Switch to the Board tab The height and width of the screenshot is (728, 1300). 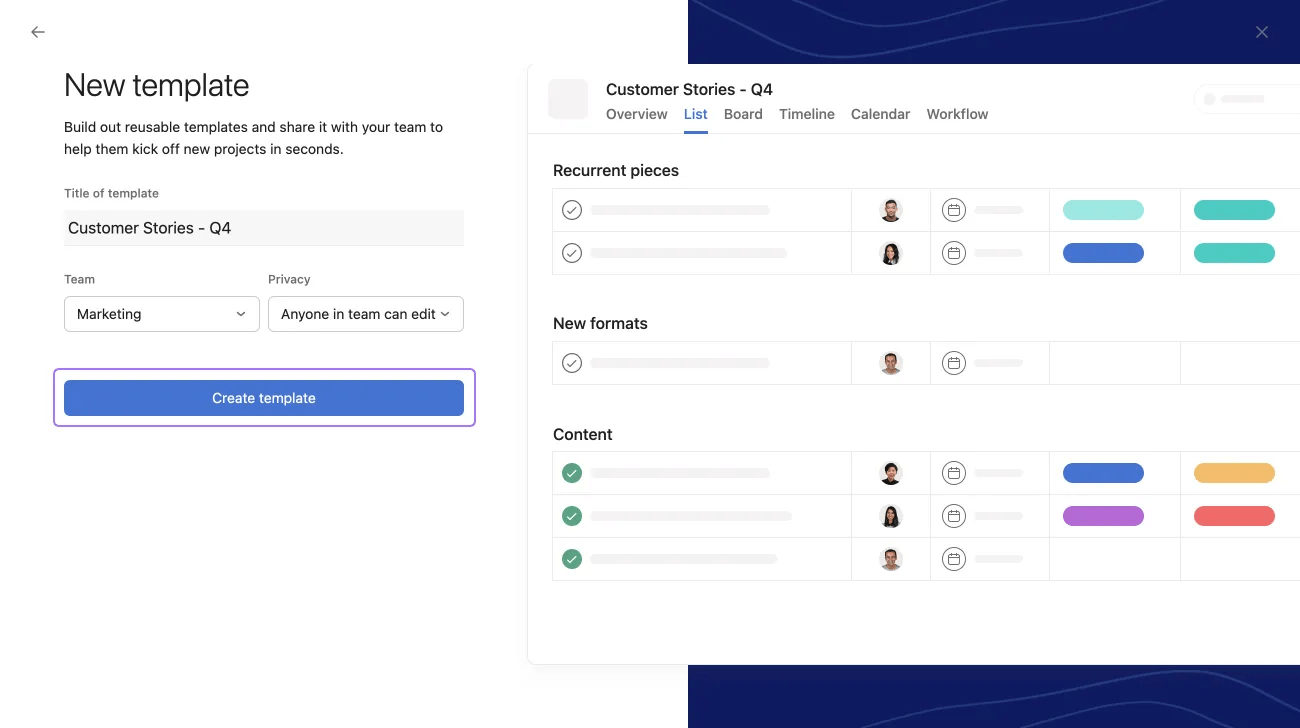tap(743, 114)
